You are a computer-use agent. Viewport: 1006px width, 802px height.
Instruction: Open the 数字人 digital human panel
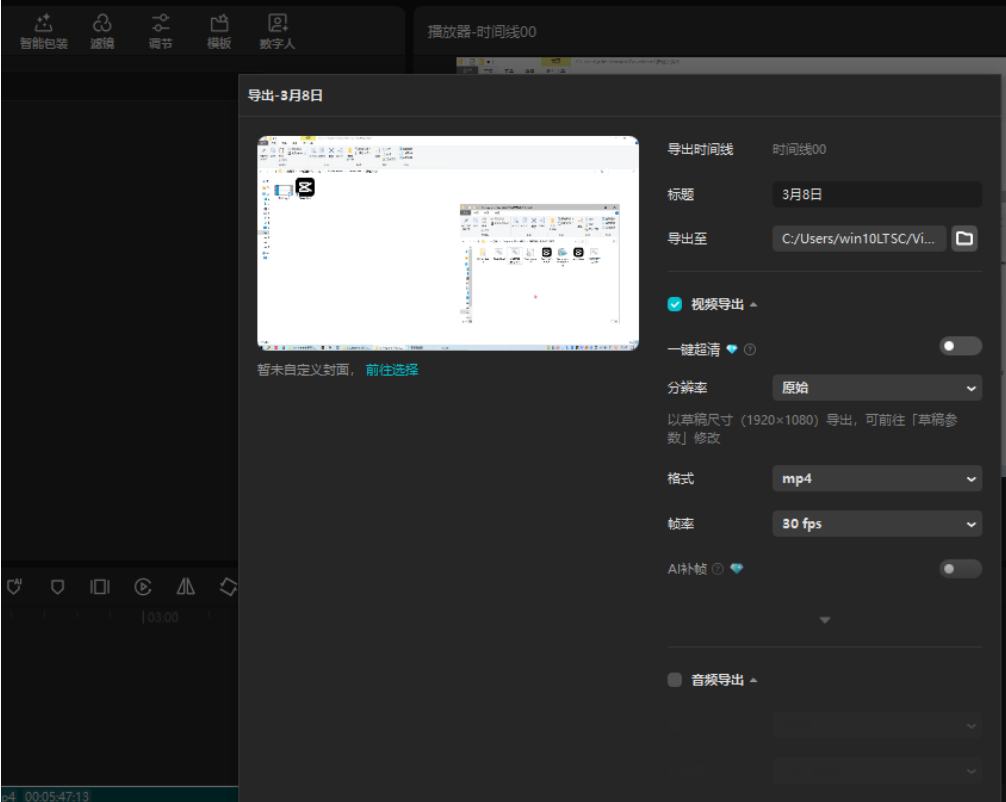pyautogui.click(x=277, y=32)
